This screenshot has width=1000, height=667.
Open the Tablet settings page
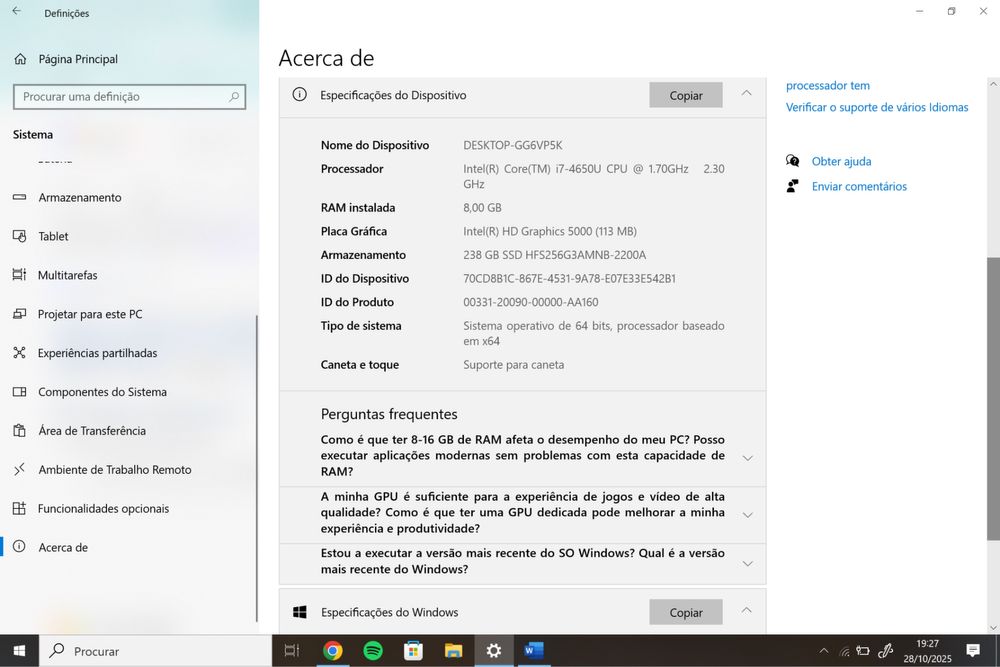pyautogui.click(x=128, y=236)
